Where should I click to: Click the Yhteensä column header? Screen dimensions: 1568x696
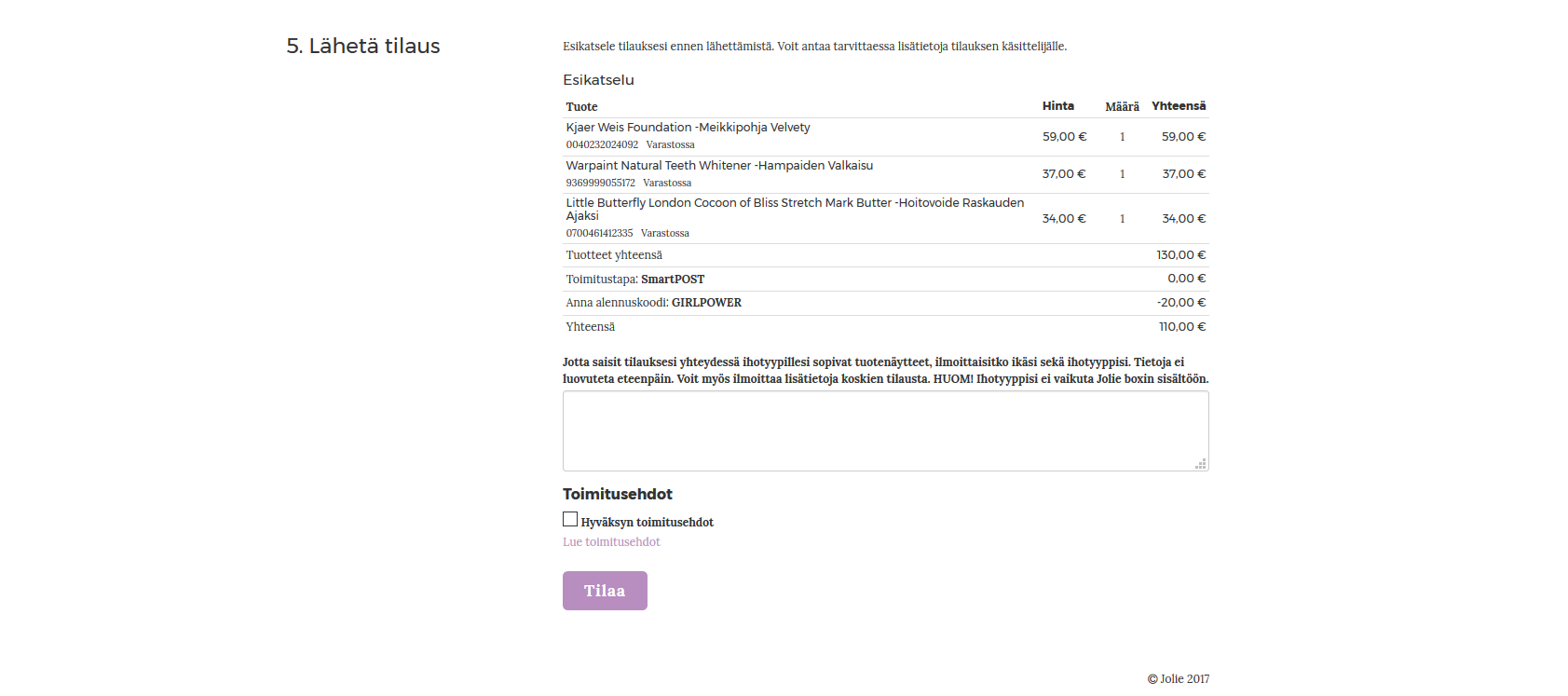coord(1178,106)
